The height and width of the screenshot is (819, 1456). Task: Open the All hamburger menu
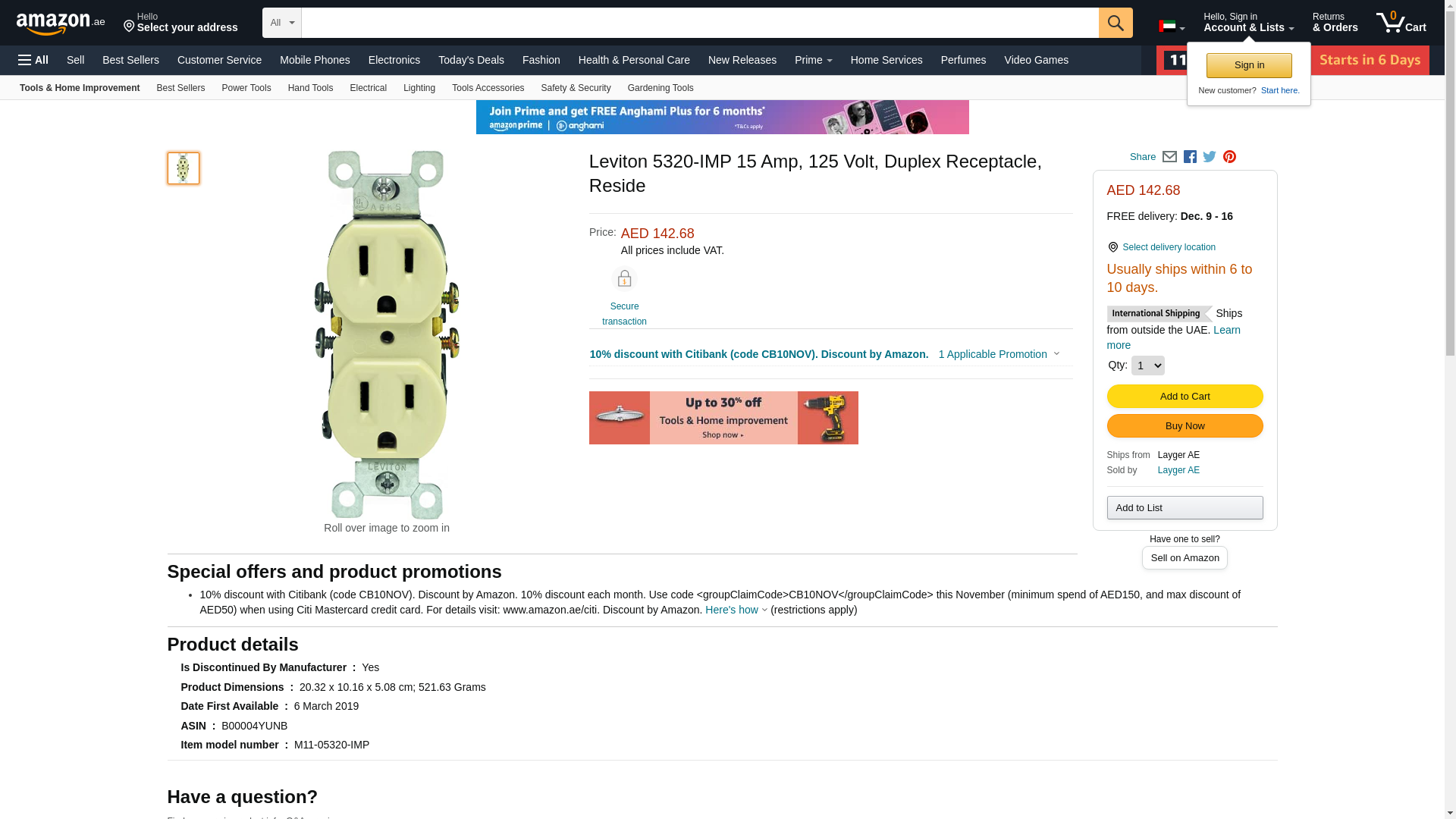click(x=33, y=60)
